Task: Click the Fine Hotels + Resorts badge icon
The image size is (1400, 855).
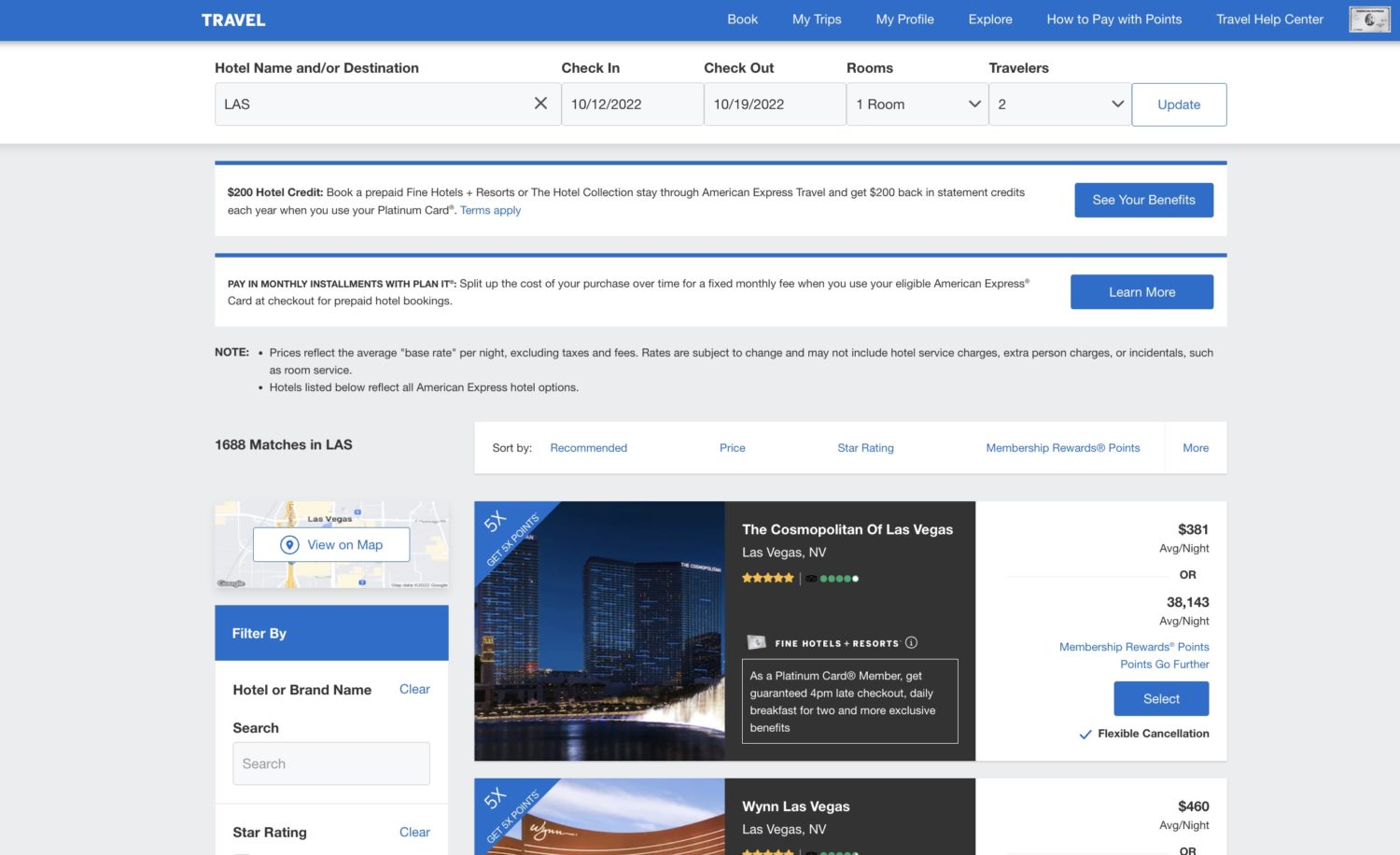Action: coord(756,642)
